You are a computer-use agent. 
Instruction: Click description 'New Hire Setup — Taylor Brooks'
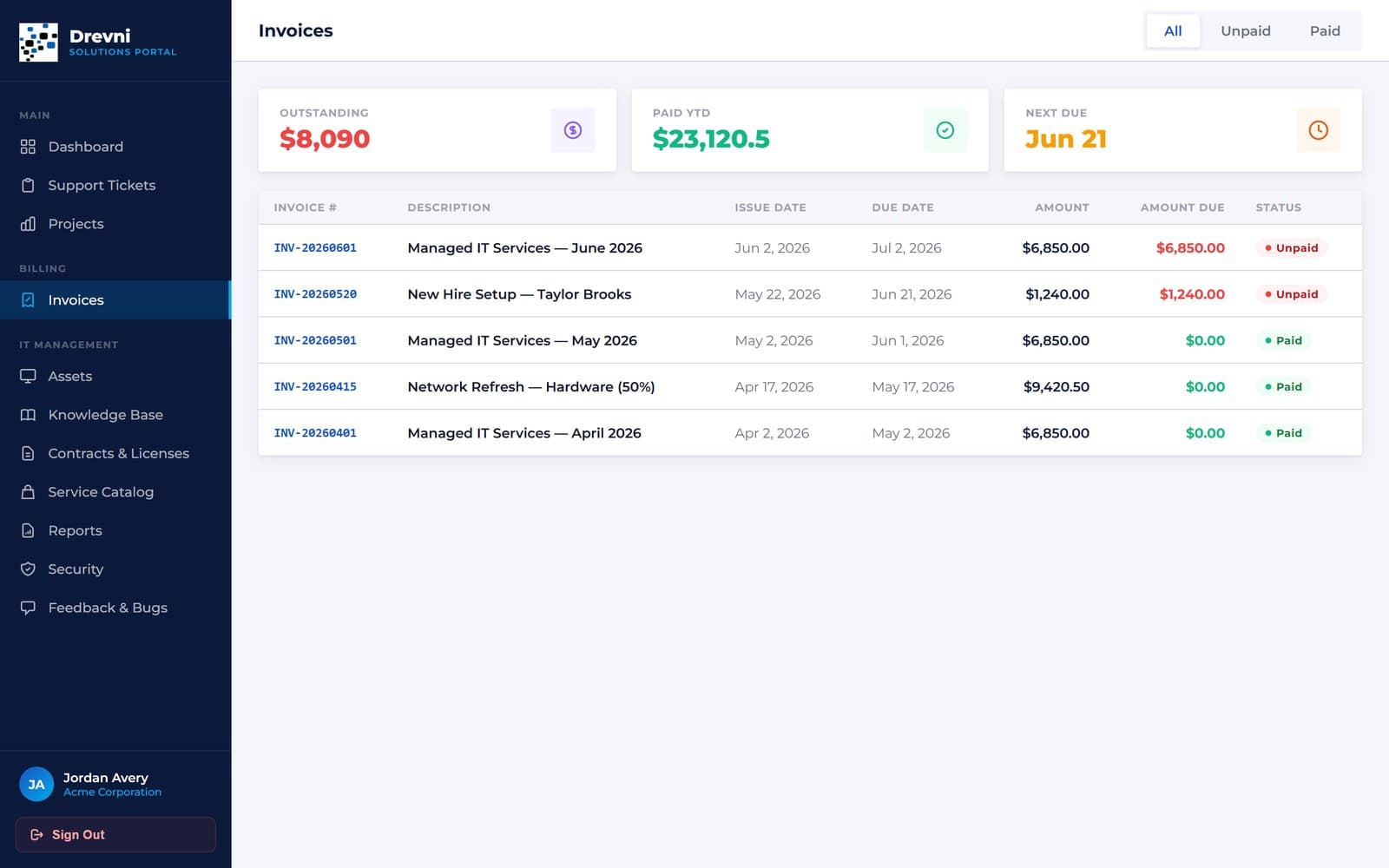(519, 294)
